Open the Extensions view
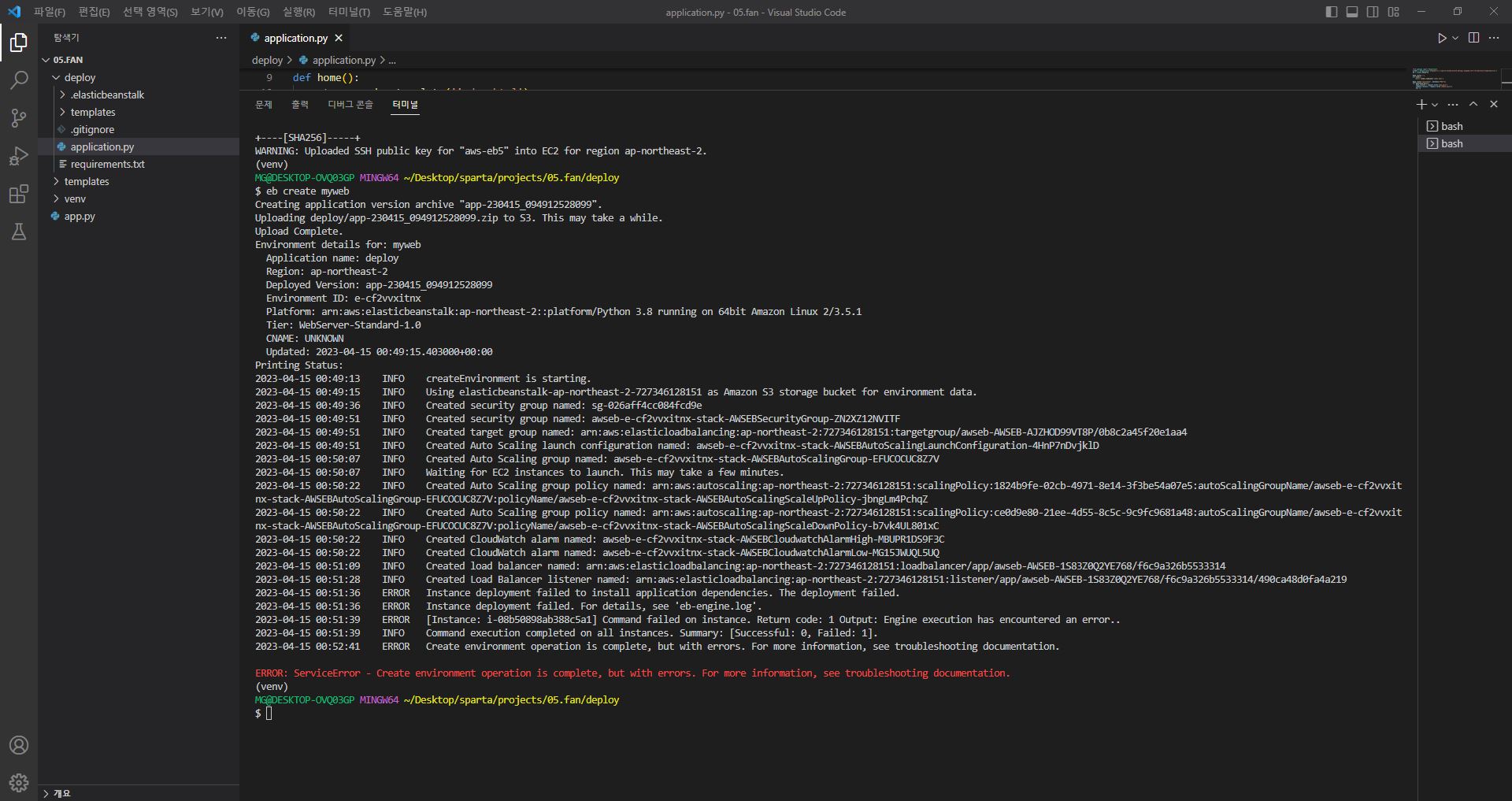This screenshot has width=1512, height=801. click(19, 194)
